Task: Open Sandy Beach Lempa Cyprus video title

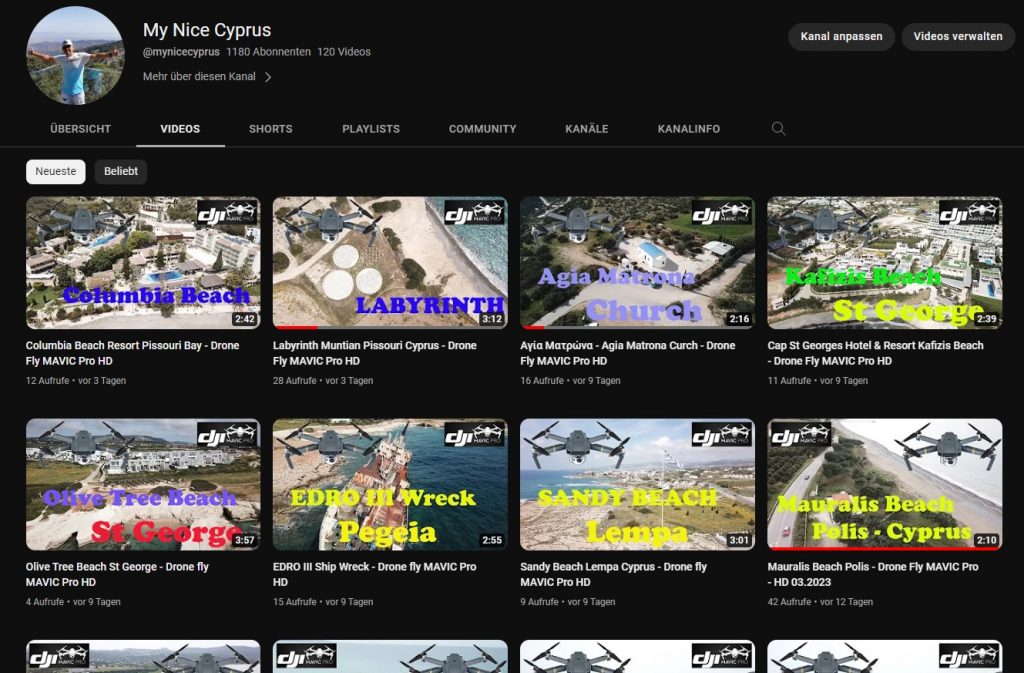Action: pos(614,574)
